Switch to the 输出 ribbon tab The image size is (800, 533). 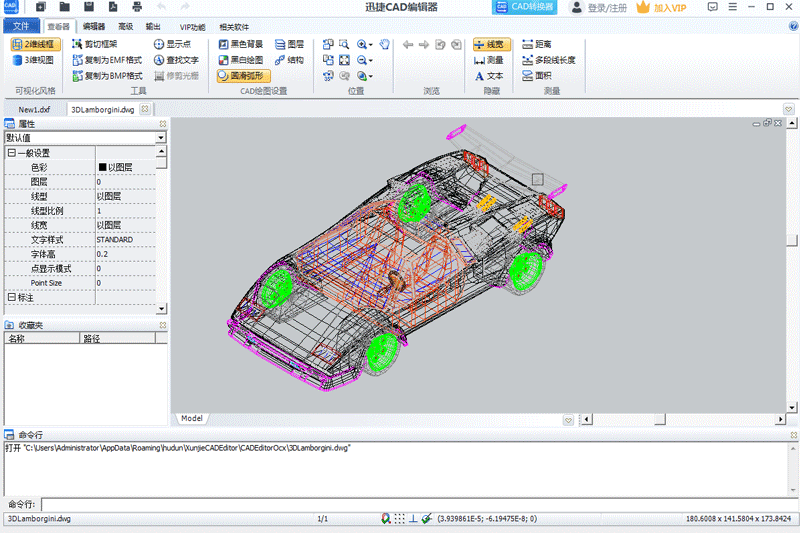pos(153,27)
